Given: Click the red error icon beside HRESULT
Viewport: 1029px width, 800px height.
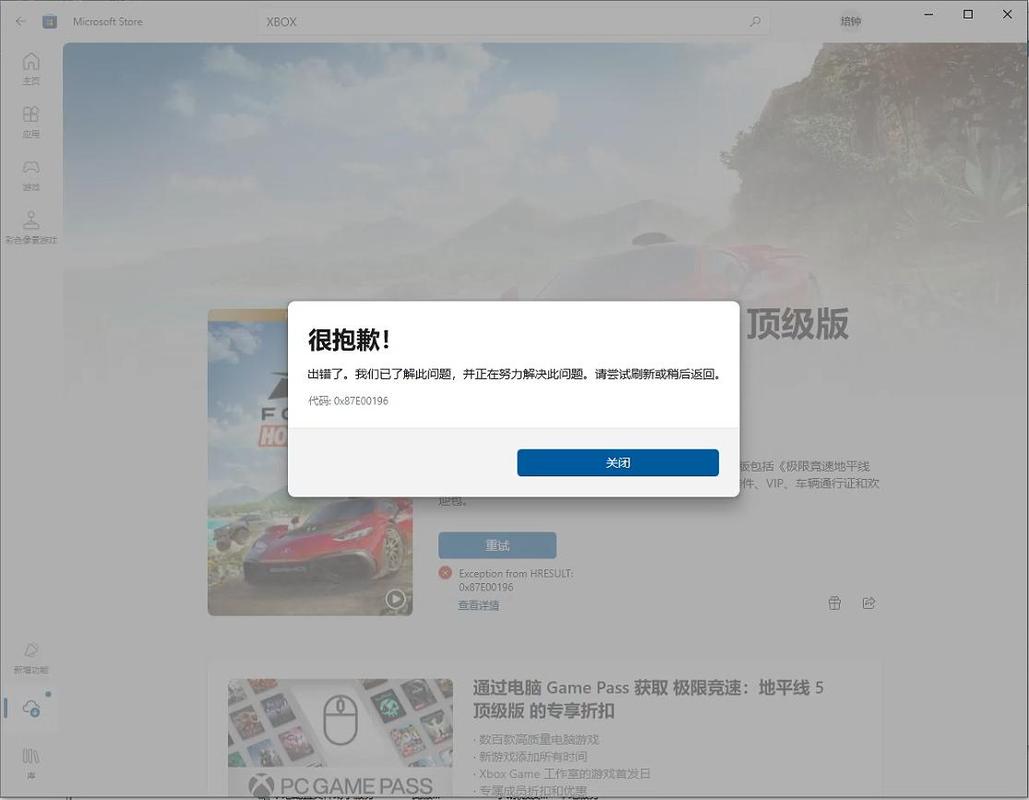Looking at the screenshot, I should [445, 573].
